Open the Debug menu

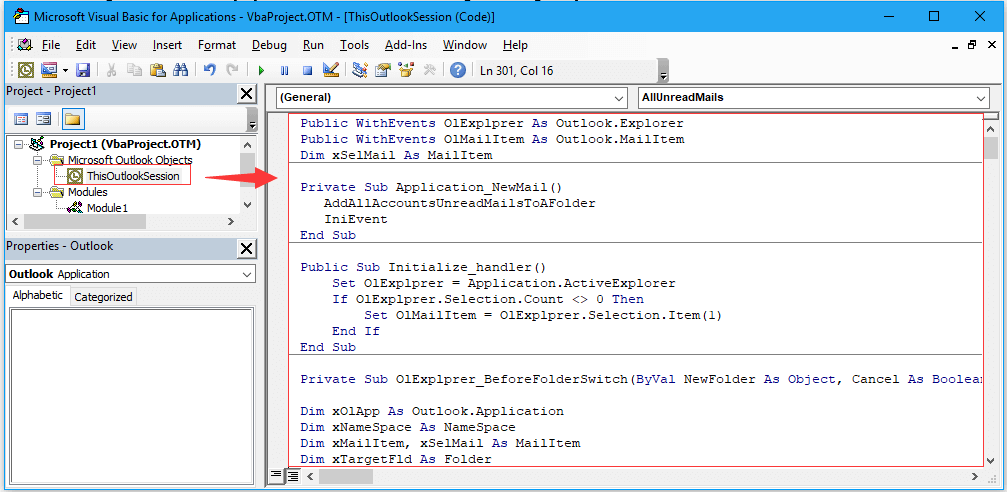point(269,45)
